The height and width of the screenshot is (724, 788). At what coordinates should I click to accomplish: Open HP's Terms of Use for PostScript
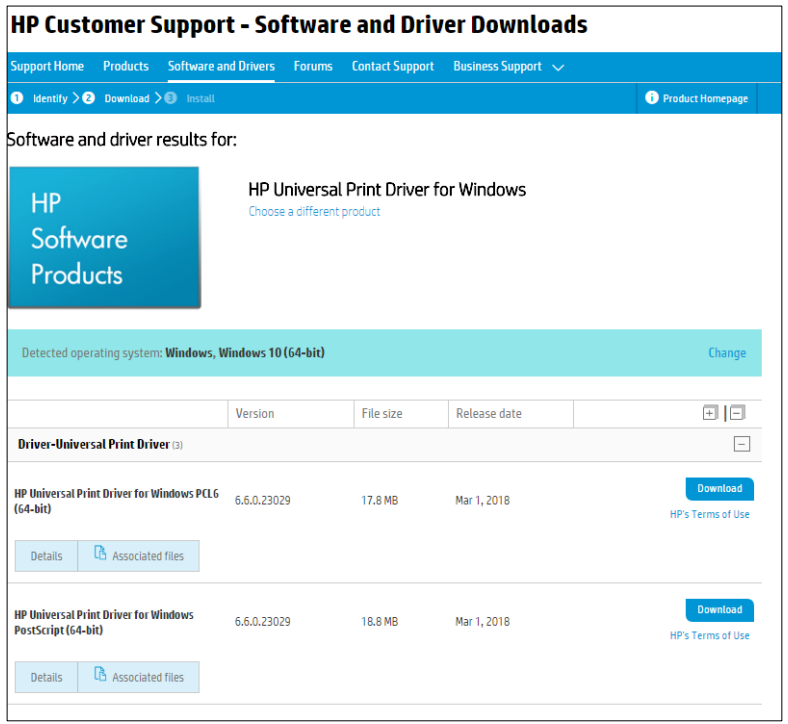710,636
